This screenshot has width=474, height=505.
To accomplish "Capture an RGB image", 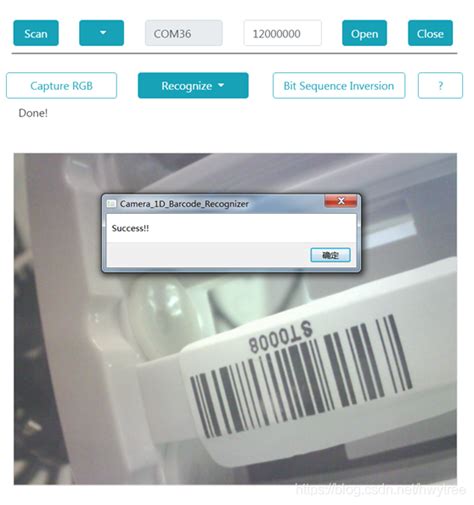I will [x=61, y=86].
